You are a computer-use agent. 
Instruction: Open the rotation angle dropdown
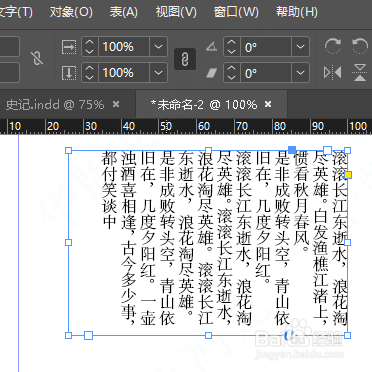(x=300, y=47)
